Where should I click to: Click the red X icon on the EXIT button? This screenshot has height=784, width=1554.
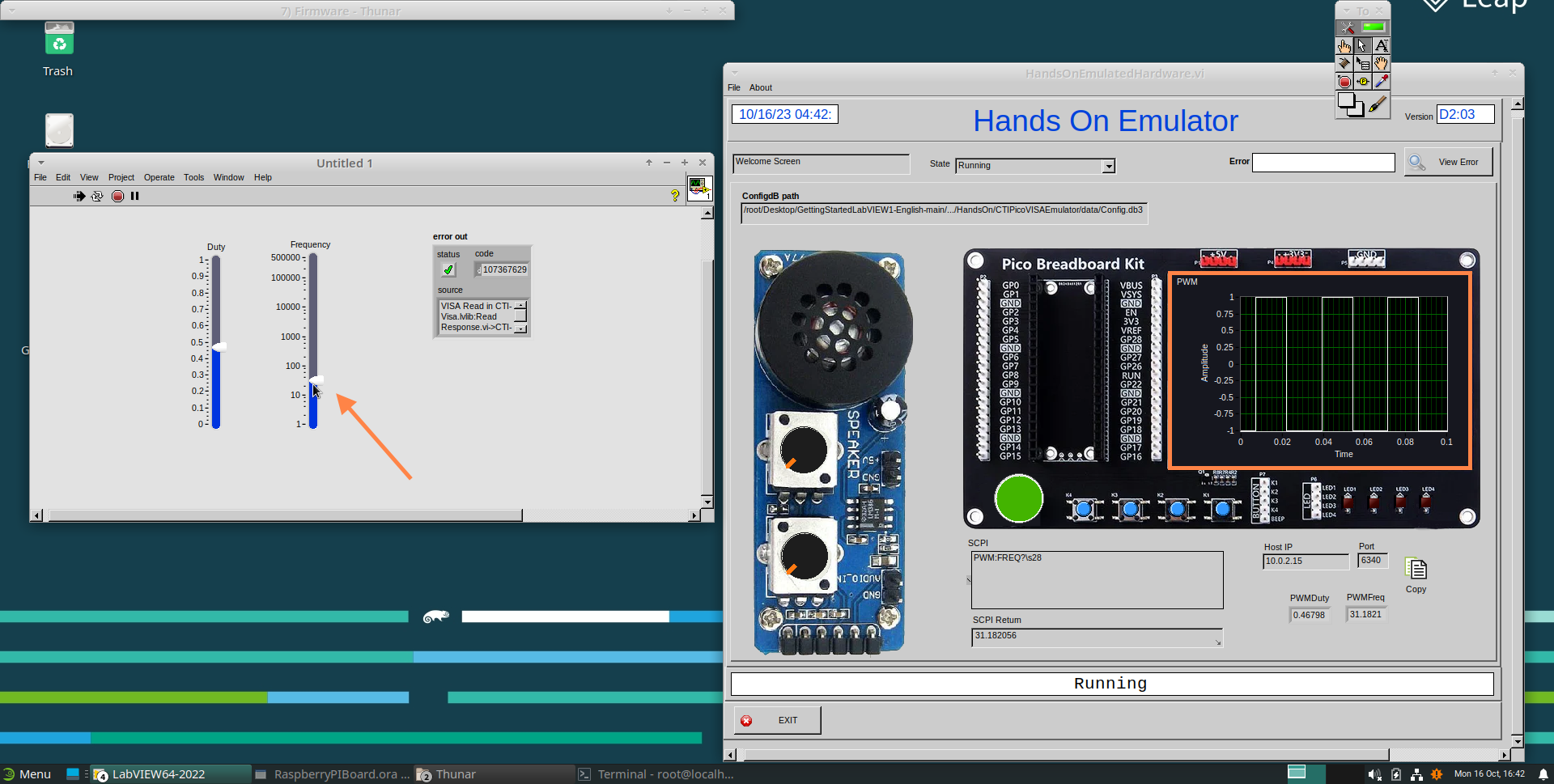[746, 721]
